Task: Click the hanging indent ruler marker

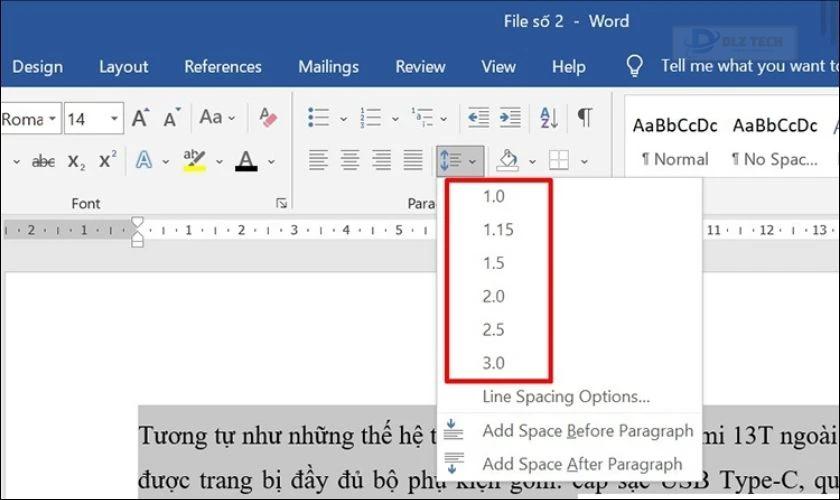Action: (137, 235)
